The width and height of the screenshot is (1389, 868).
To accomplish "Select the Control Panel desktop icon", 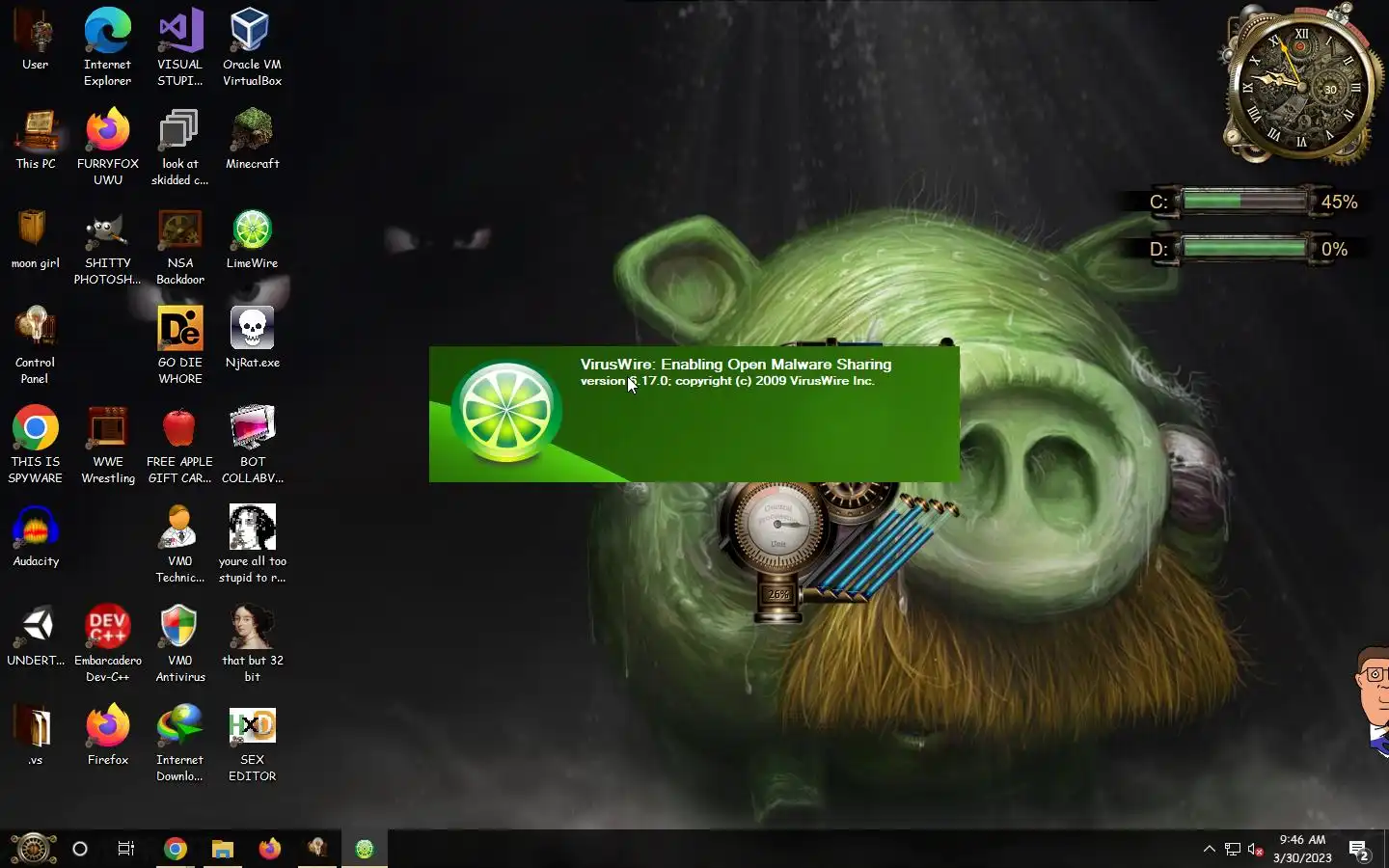I will tap(36, 345).
